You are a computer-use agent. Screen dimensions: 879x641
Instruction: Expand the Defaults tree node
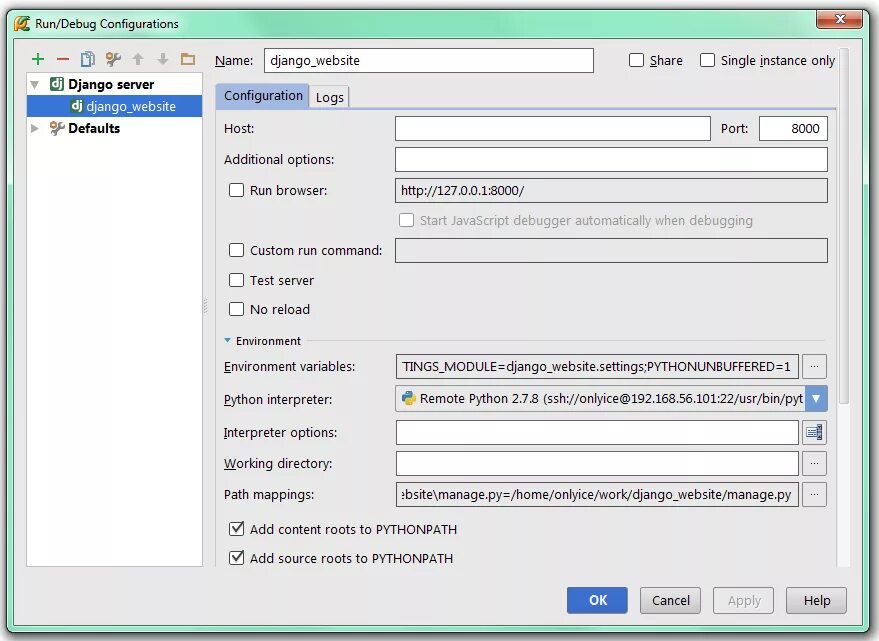(x=35, y=128)
